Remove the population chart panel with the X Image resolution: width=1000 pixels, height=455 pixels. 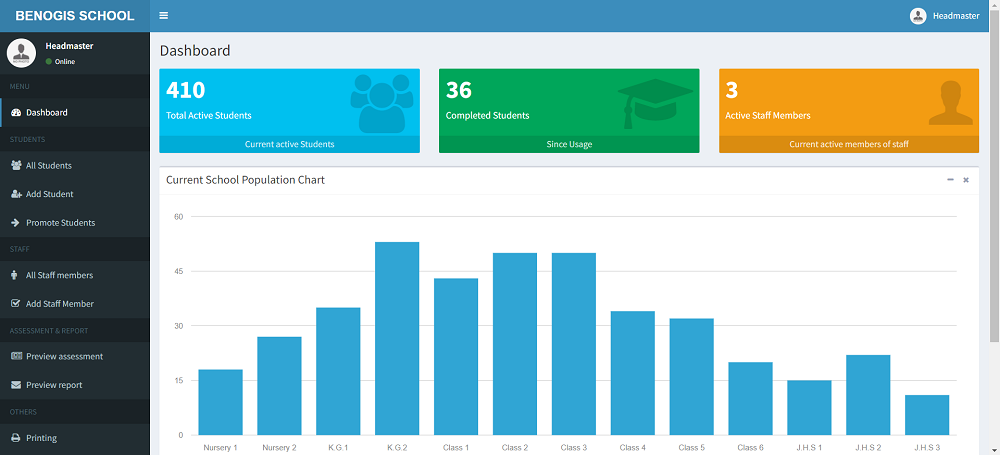pos(966,180)
